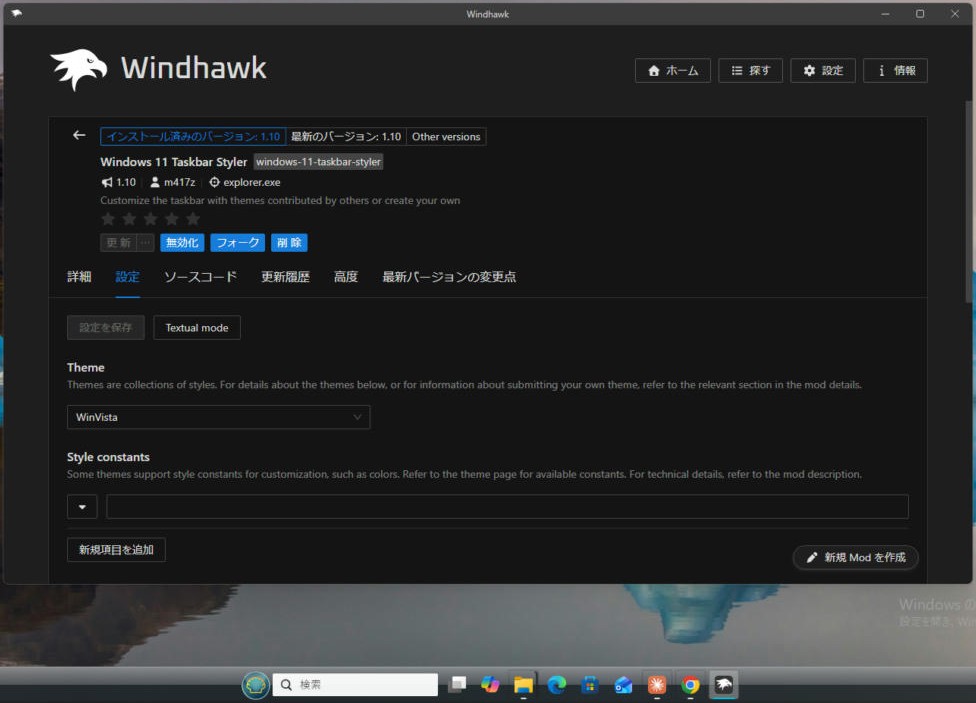976x703 pixels.
Task: Create a new mod with 新規 Mod を作成
Action: (855, 557)
